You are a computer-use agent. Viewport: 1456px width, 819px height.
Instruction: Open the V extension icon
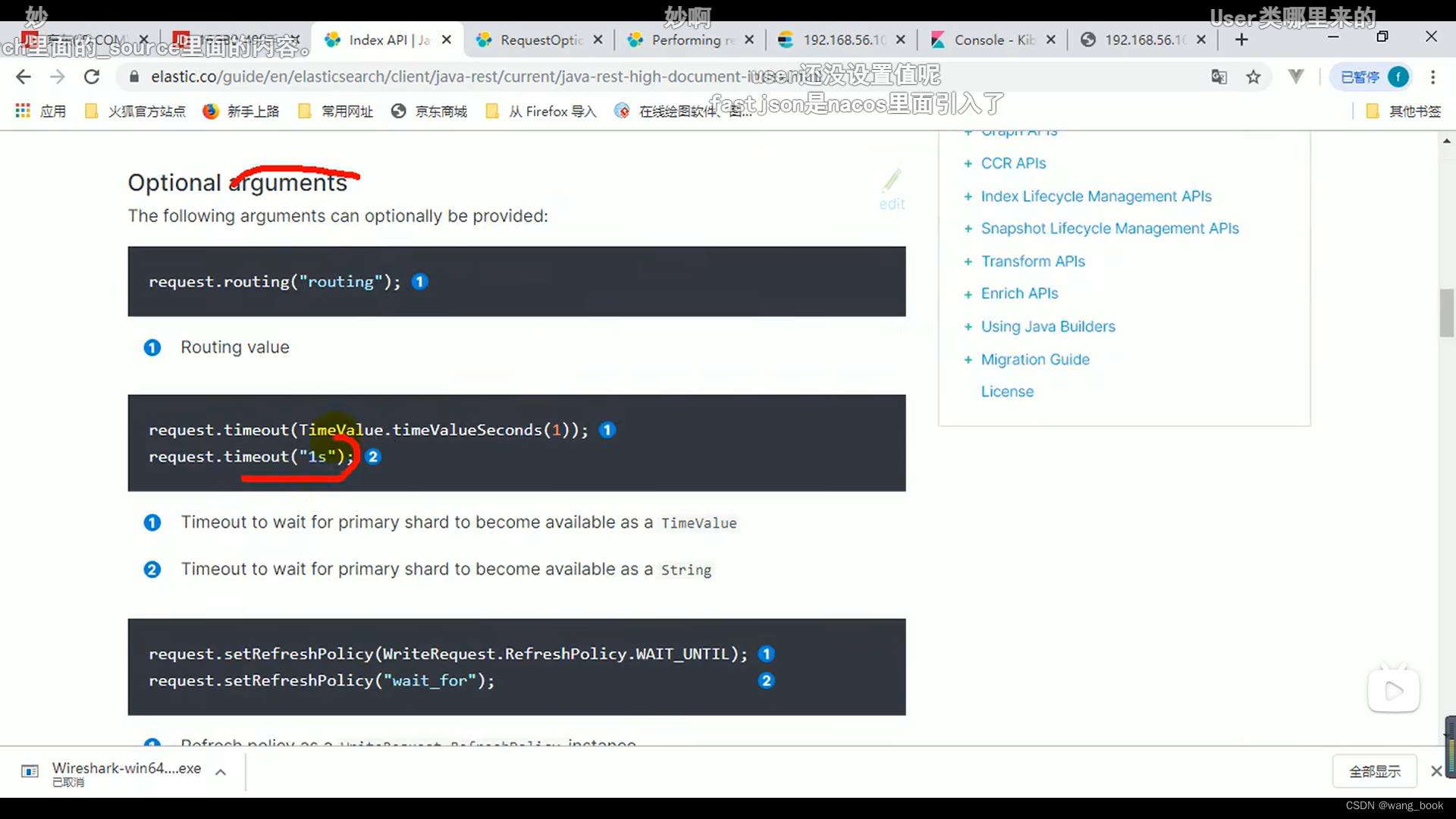[x=1296, y=77]
